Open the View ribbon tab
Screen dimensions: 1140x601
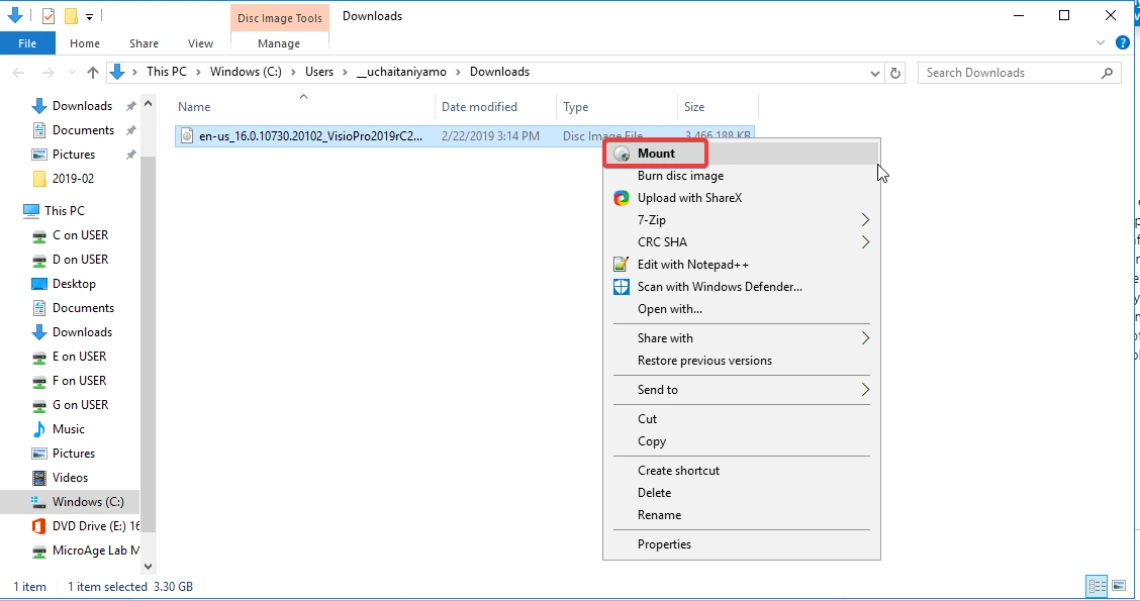pos(200,44)
